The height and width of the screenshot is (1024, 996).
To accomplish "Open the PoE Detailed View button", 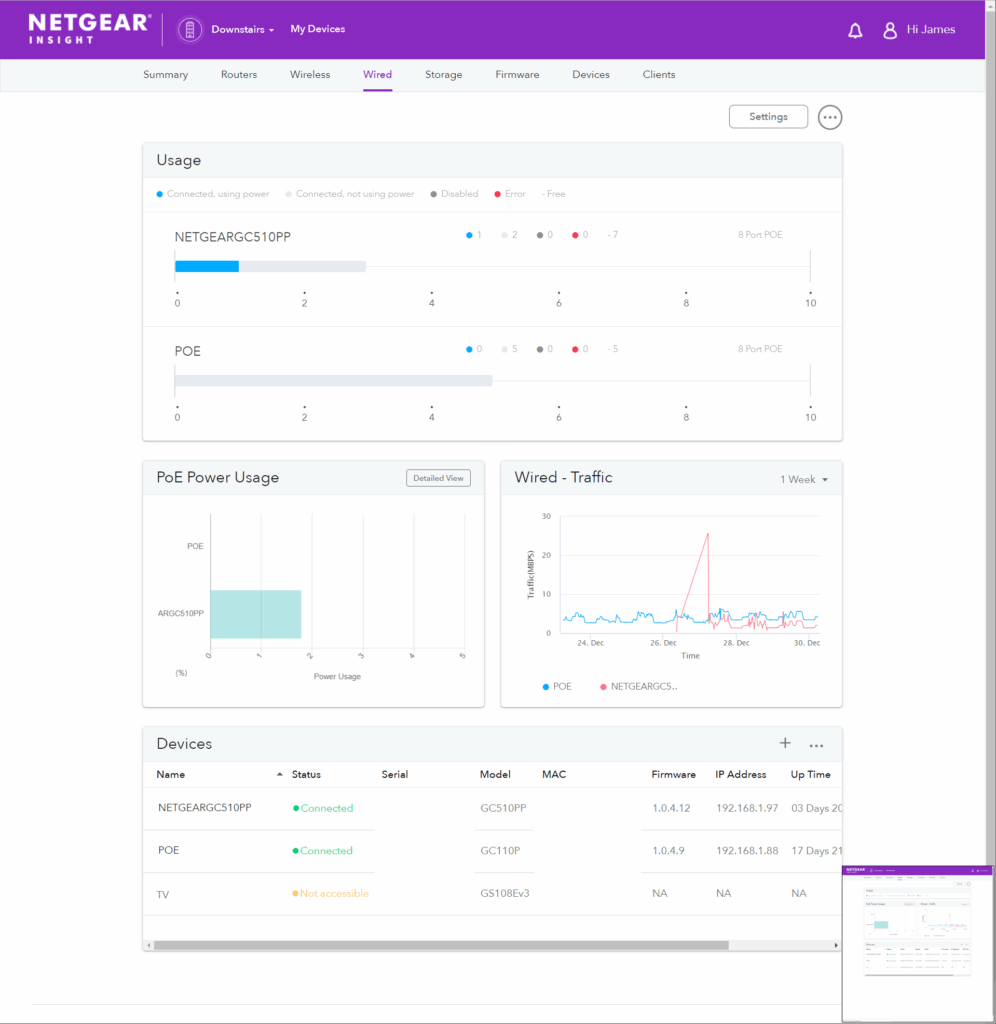I will 438,478.
